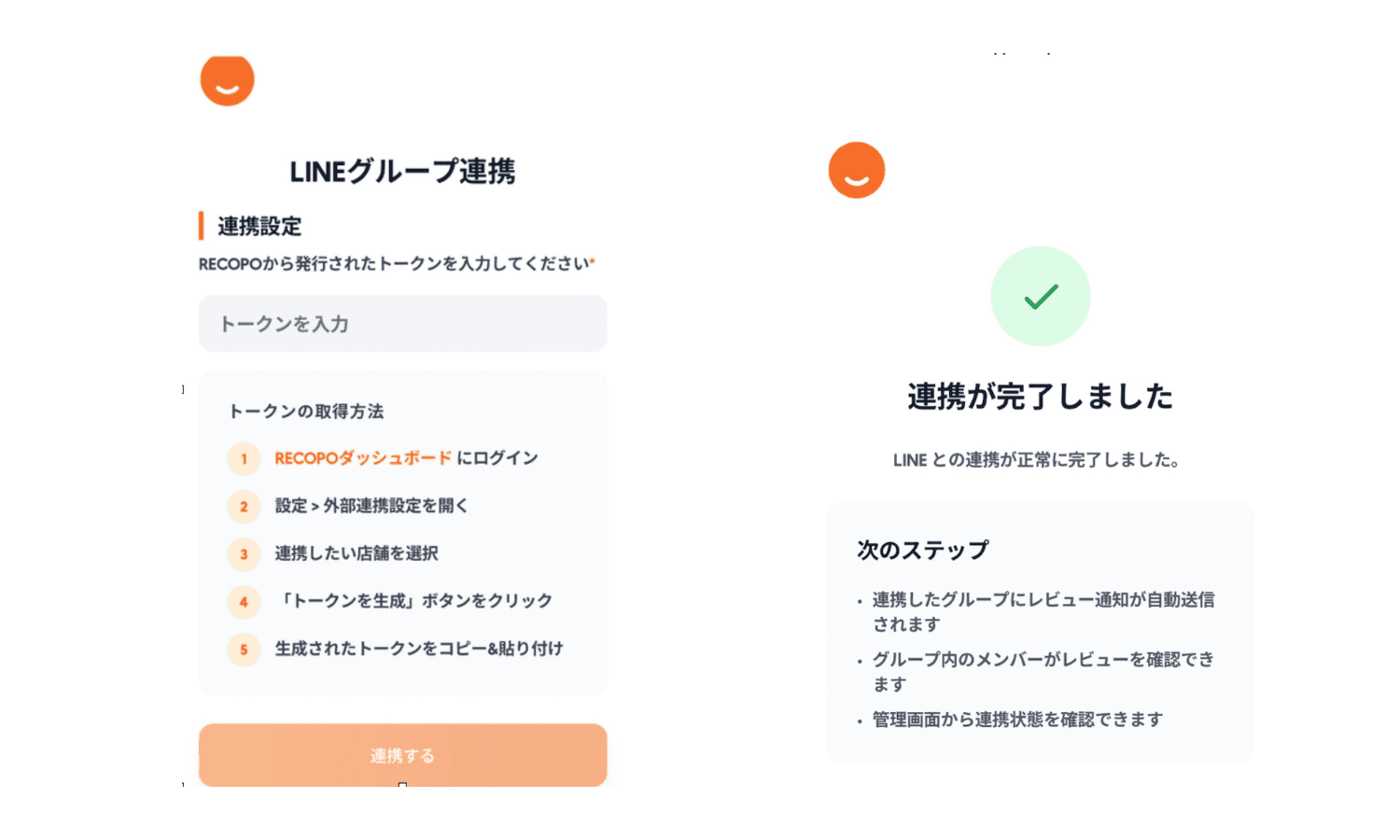This screenshot has height=840, width=1400.
Task: Click 管理画面から連携状態を確認できます bullet
Action: [x=1017, y=720]
